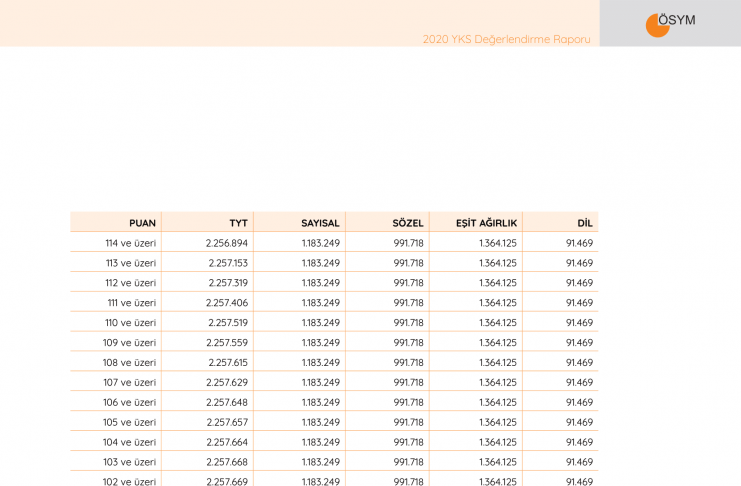Click DİL value in the 112 ve üzeri row

579,283
